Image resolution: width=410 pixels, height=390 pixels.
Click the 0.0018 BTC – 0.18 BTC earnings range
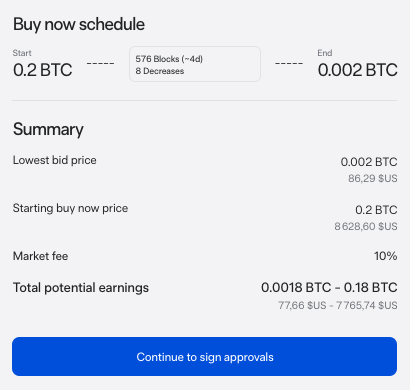coord(329,287)
